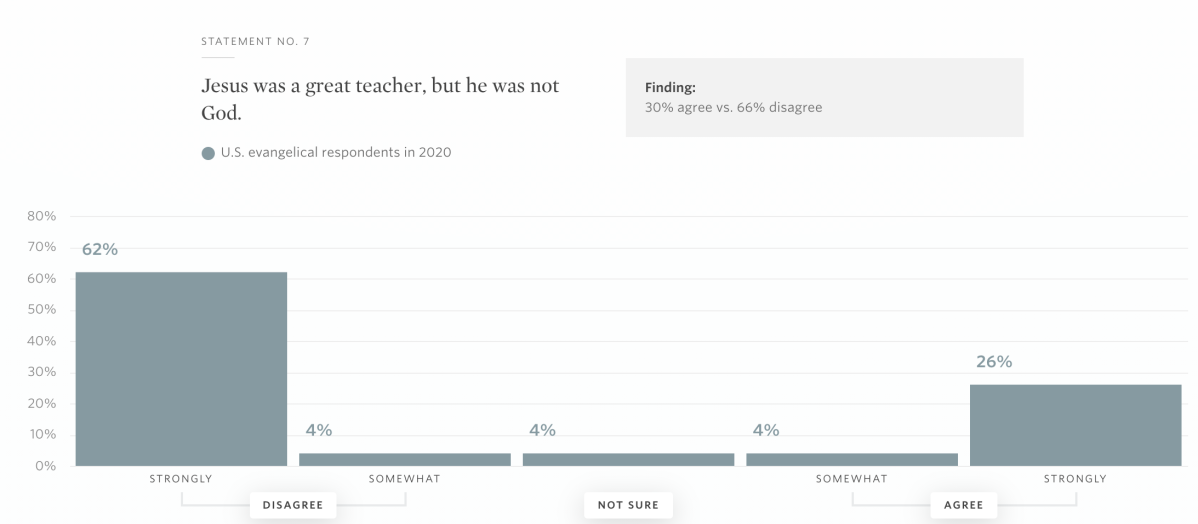Click the NOT SURE label button

628,505
